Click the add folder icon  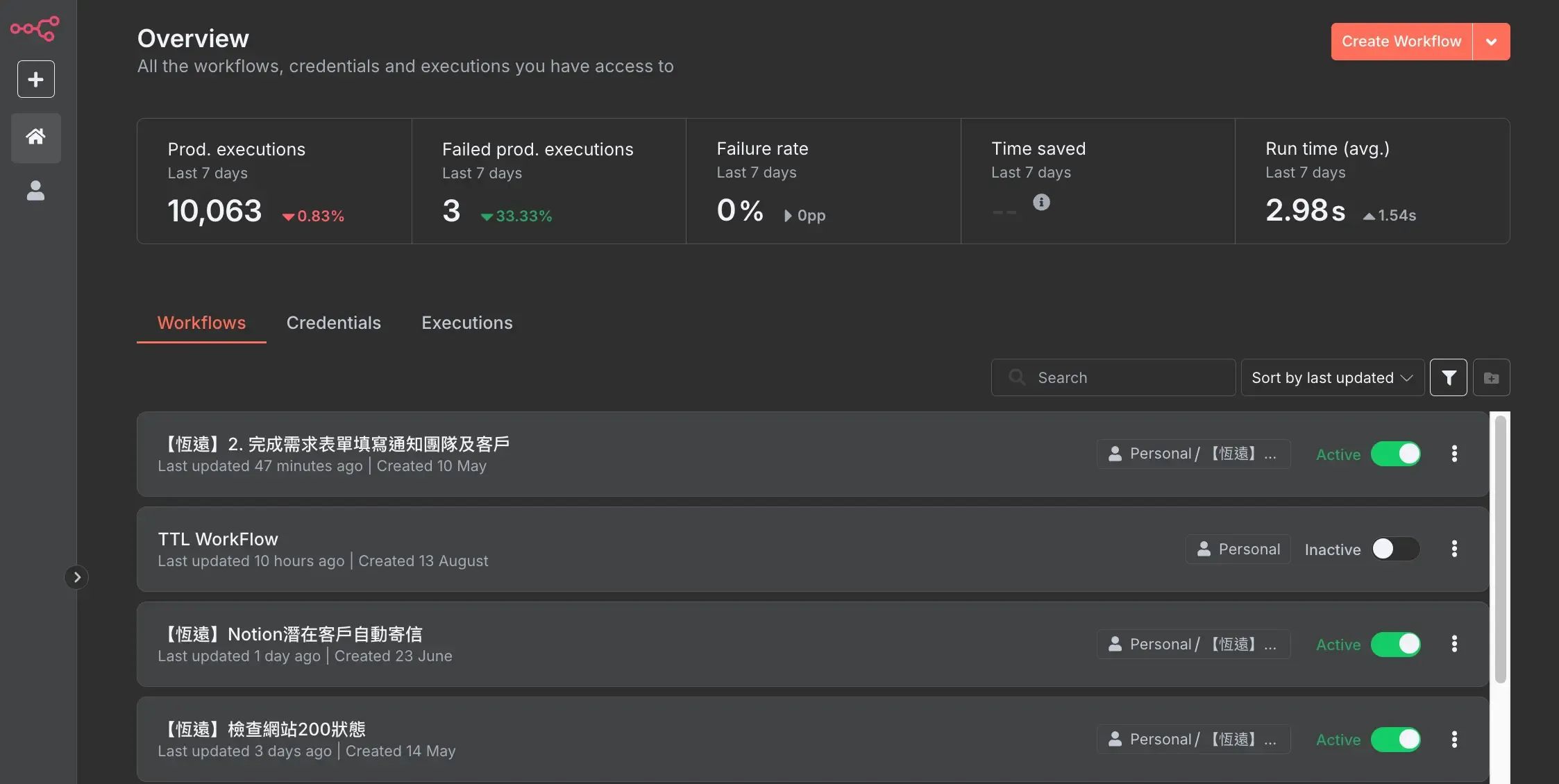click(1491, 377)
